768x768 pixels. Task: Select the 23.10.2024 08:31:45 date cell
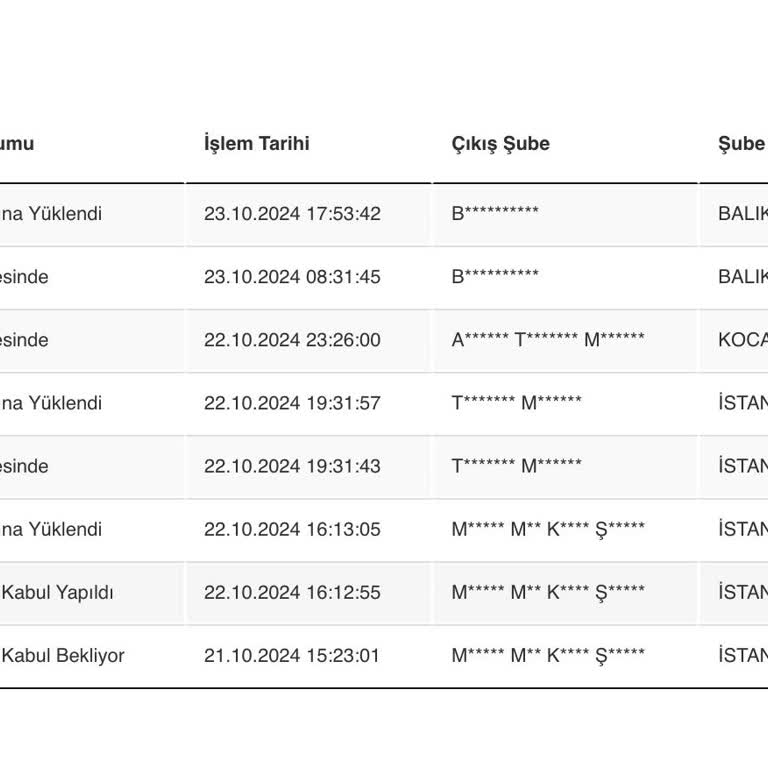pos(292,277)
